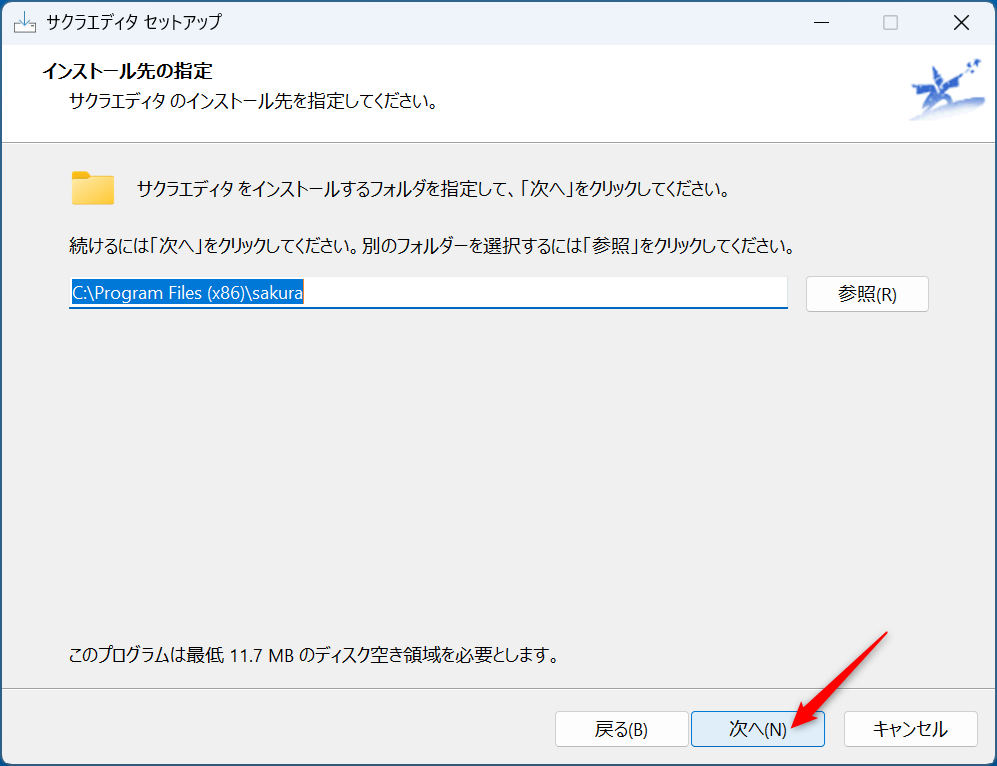Image resolution: width=997 pixels, height=766 pixels.
Task: Minimize the setup window
Action: tap(822, 23)
